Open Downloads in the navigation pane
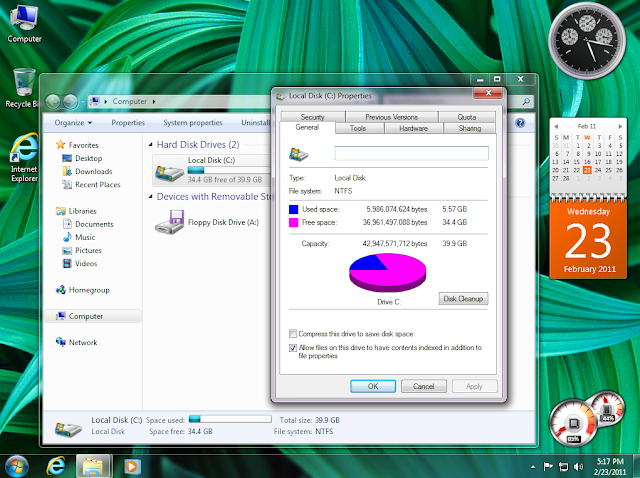The image size is (640, 478). [x=93, y=171]
